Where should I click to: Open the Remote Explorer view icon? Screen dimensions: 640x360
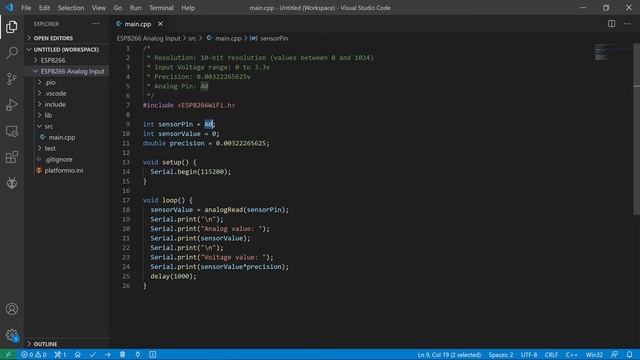[x=12, y=131]
